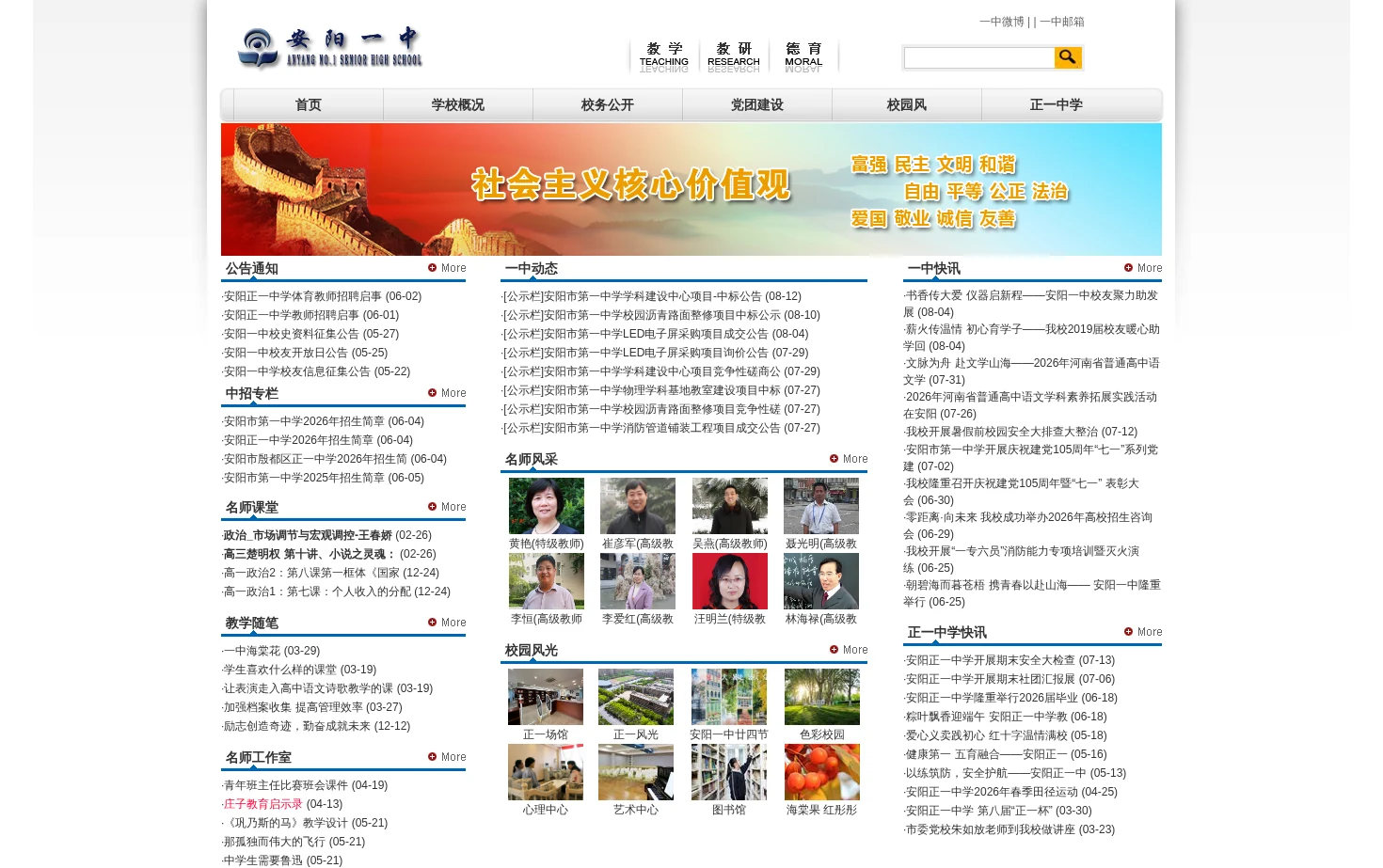Open More for 名师风采 section
This screenshot has height=868, width=1383.
click(849, 459)
